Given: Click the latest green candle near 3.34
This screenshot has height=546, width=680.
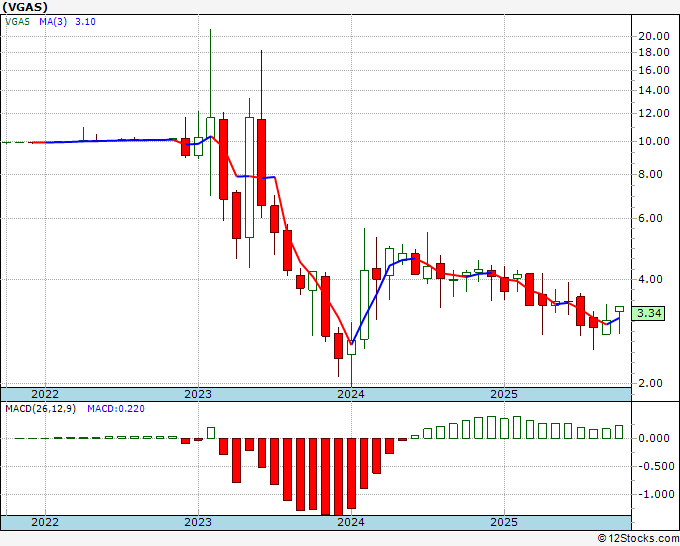Looking at the screenshot, I should point(619,309).
